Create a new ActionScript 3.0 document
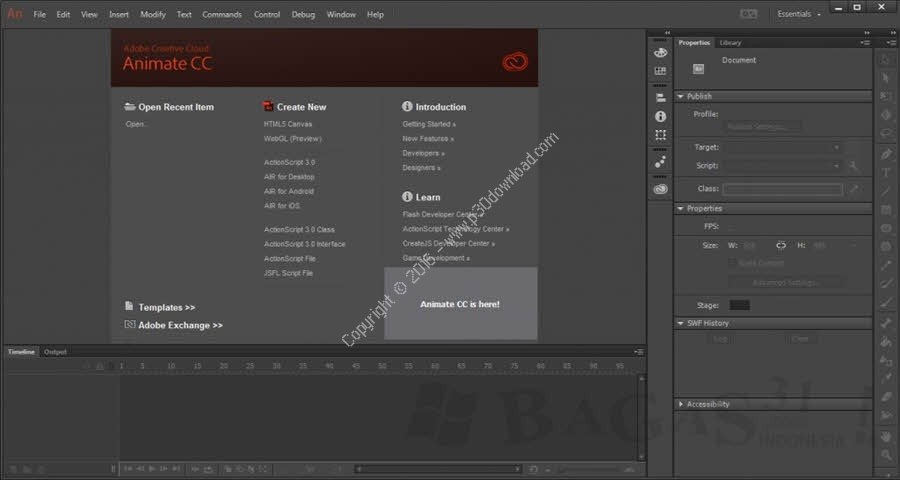Screen dimensions: 900x480 tap(289, 162)
